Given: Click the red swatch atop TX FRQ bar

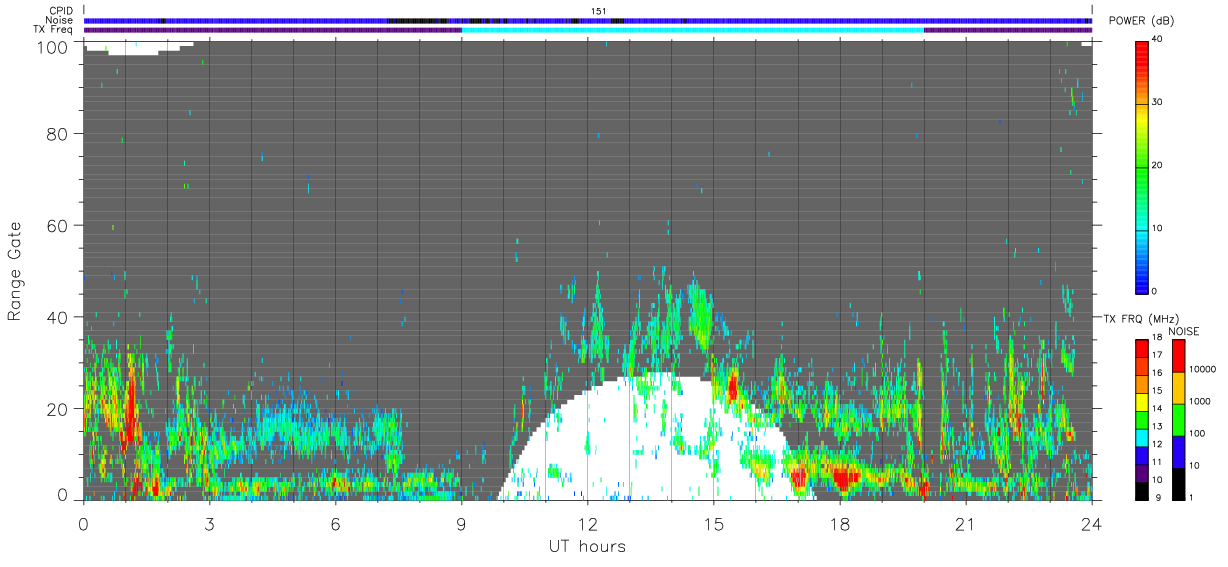Looking at the screenshot, I should click(x=1143, y=348).
